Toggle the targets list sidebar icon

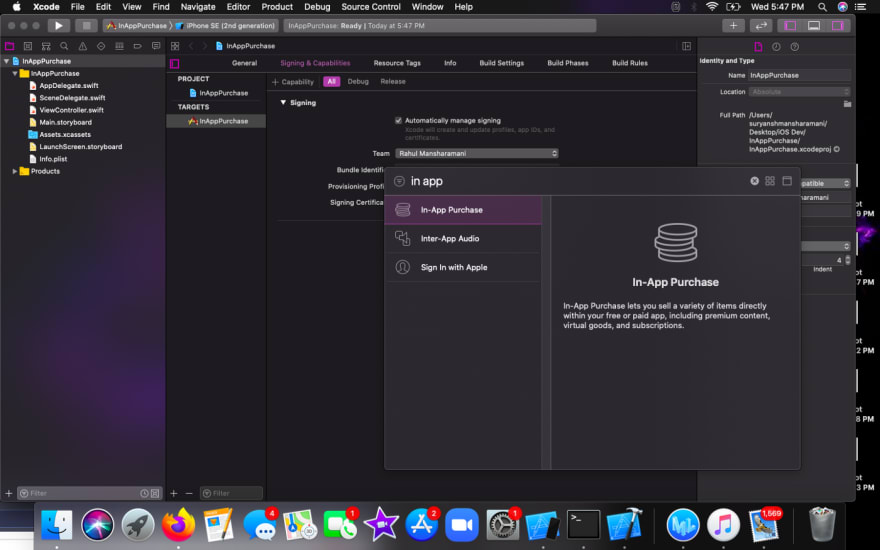[x=175, y=63]
